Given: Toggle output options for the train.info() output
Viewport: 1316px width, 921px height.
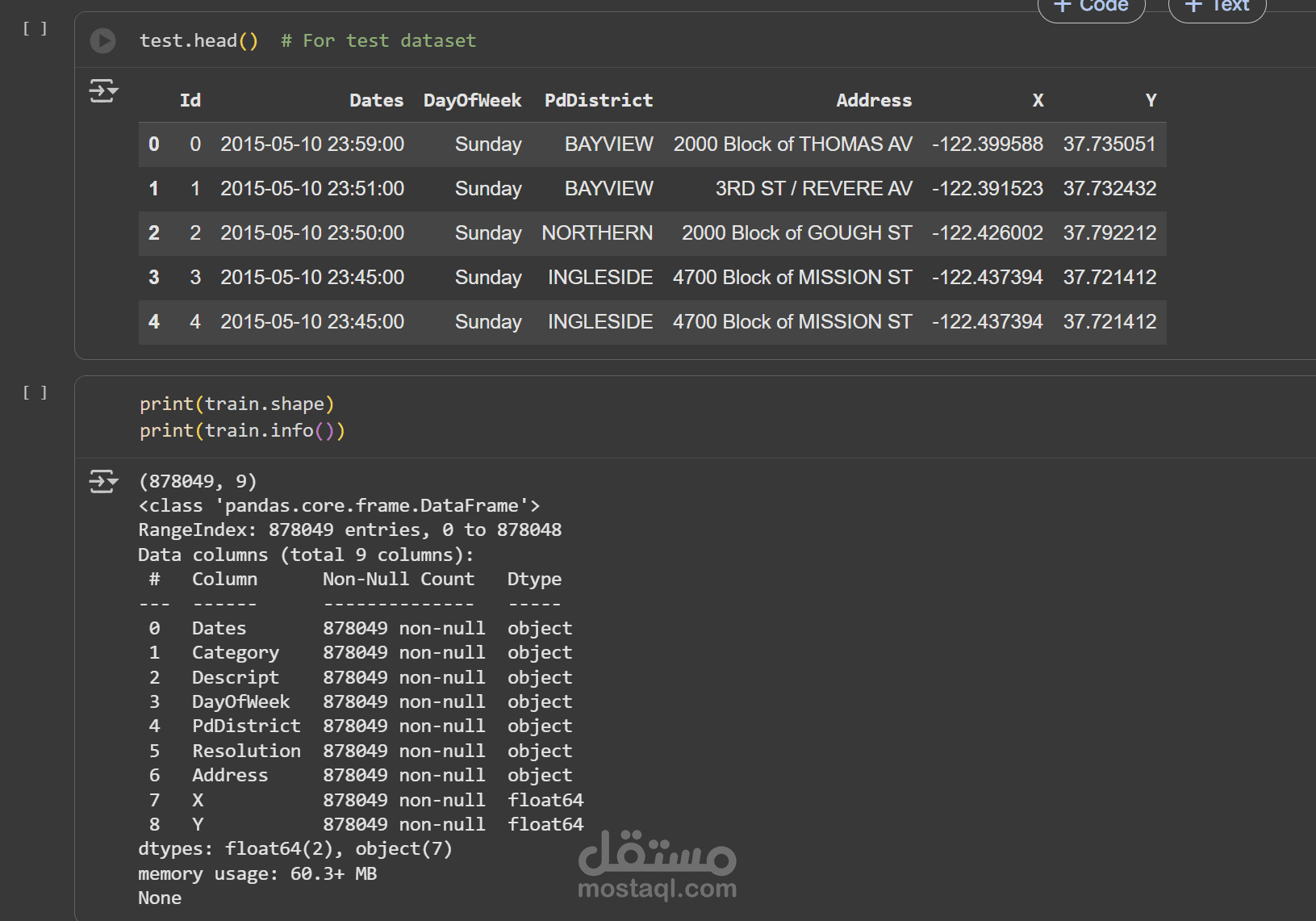Looking at the screenshot, I should tap(103, 481).
